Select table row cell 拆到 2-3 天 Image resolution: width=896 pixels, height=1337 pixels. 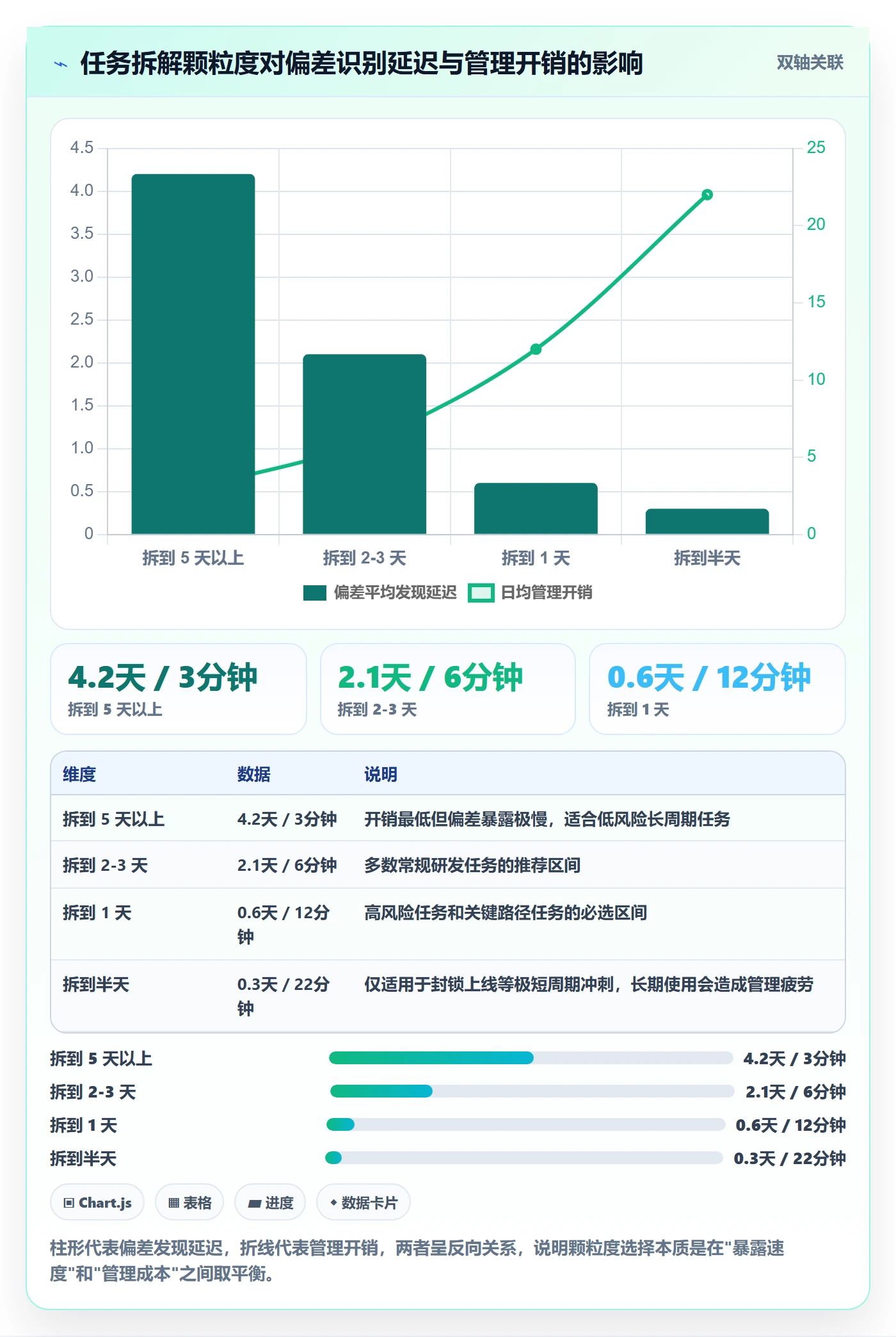[x=106, y=865]
